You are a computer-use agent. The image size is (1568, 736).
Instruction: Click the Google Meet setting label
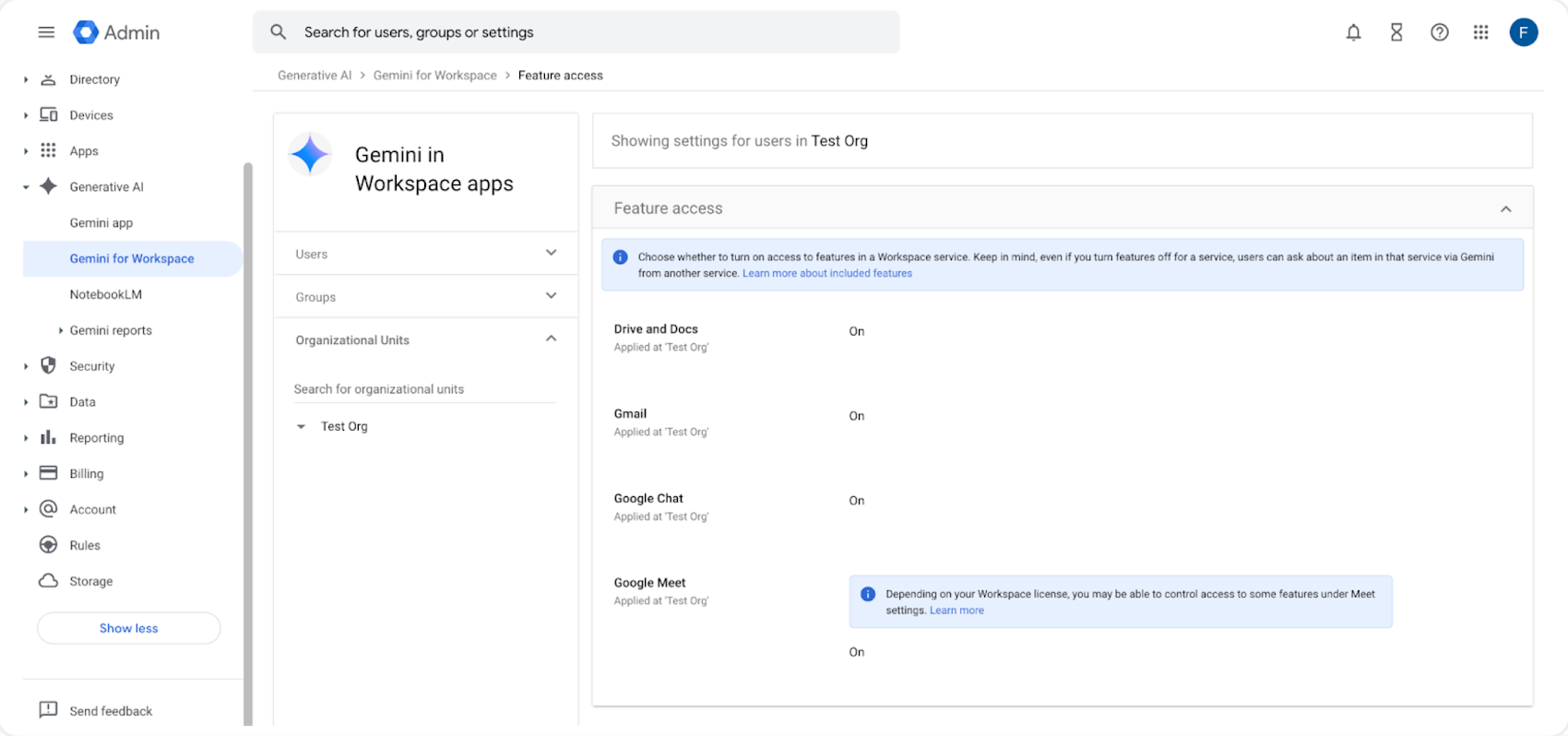[649, 583]
